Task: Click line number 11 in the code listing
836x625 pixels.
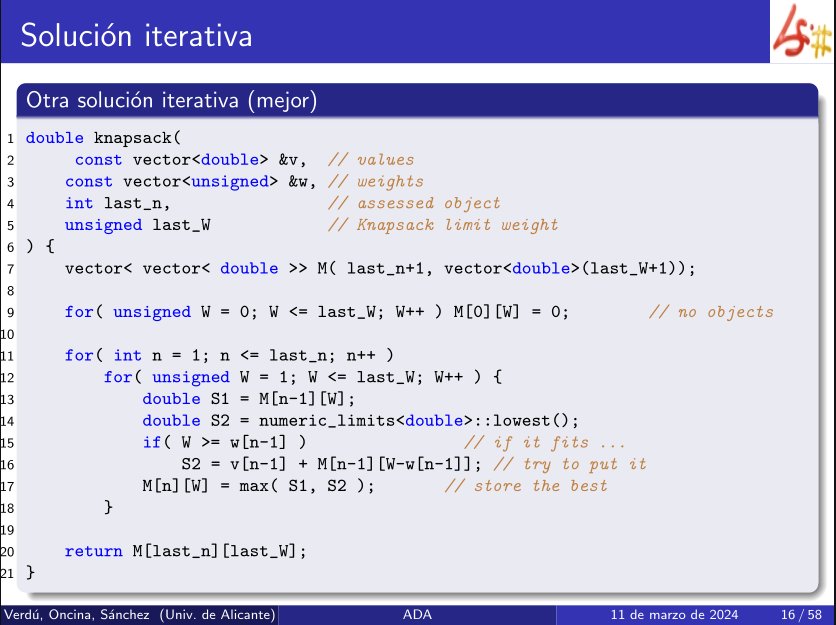Action: pos(7,355)
